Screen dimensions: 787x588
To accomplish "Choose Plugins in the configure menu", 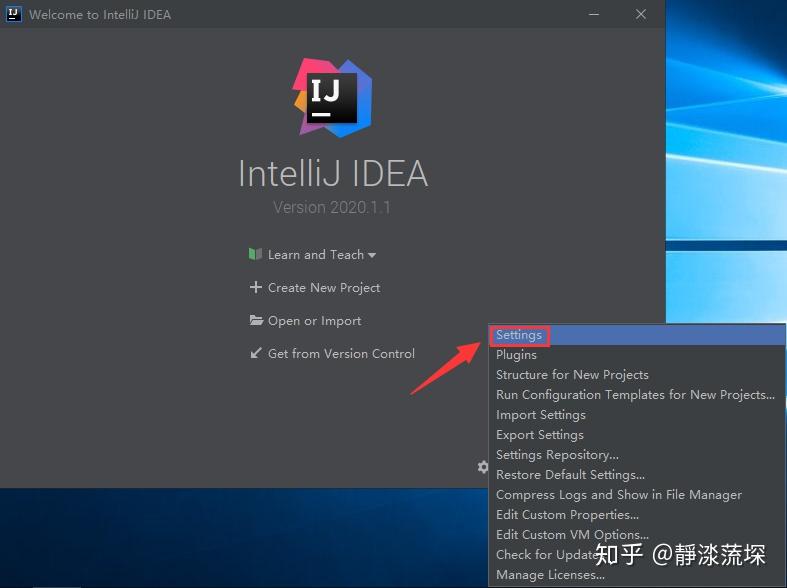I will [x=636, y=355].
